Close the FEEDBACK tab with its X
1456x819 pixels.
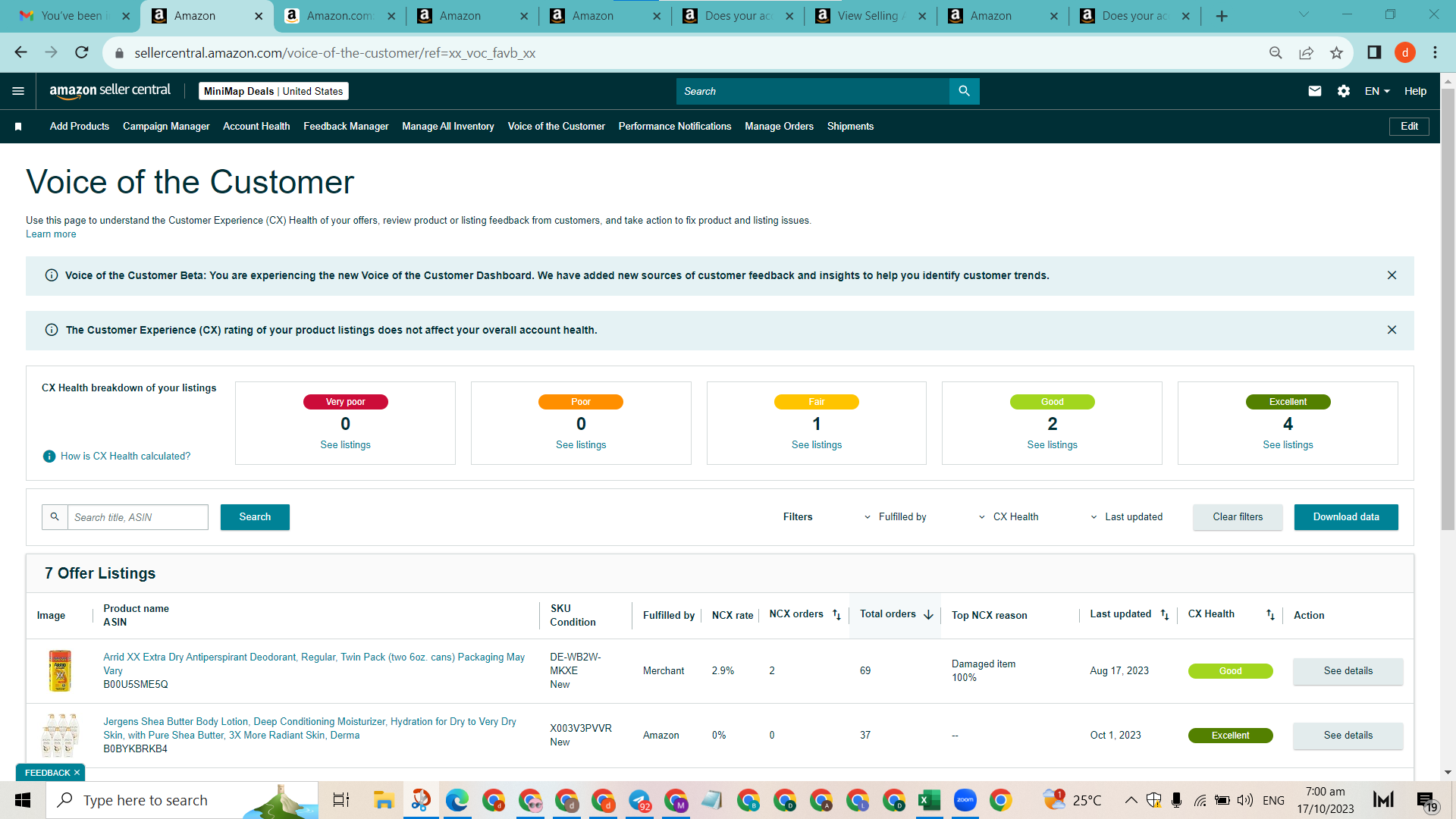tap(77, 773)
